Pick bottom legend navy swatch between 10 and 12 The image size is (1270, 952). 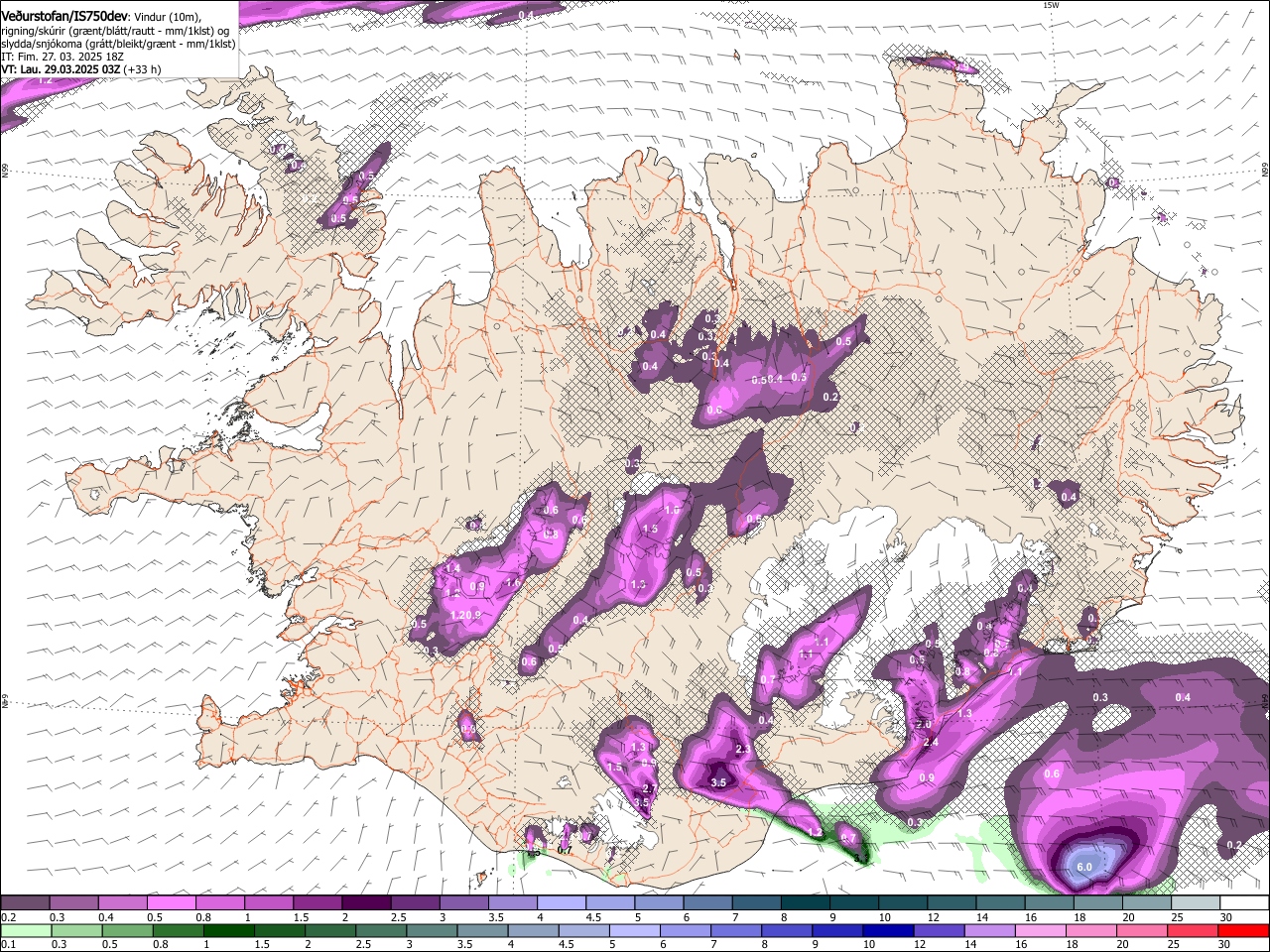click(889, 930)
